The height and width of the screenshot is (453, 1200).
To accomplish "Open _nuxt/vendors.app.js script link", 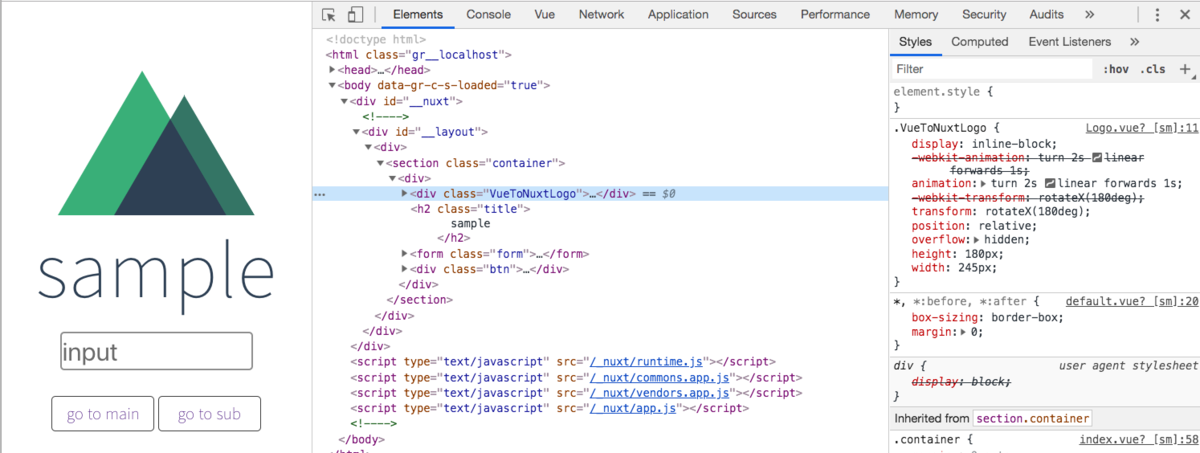I will (x=662, y=393).
